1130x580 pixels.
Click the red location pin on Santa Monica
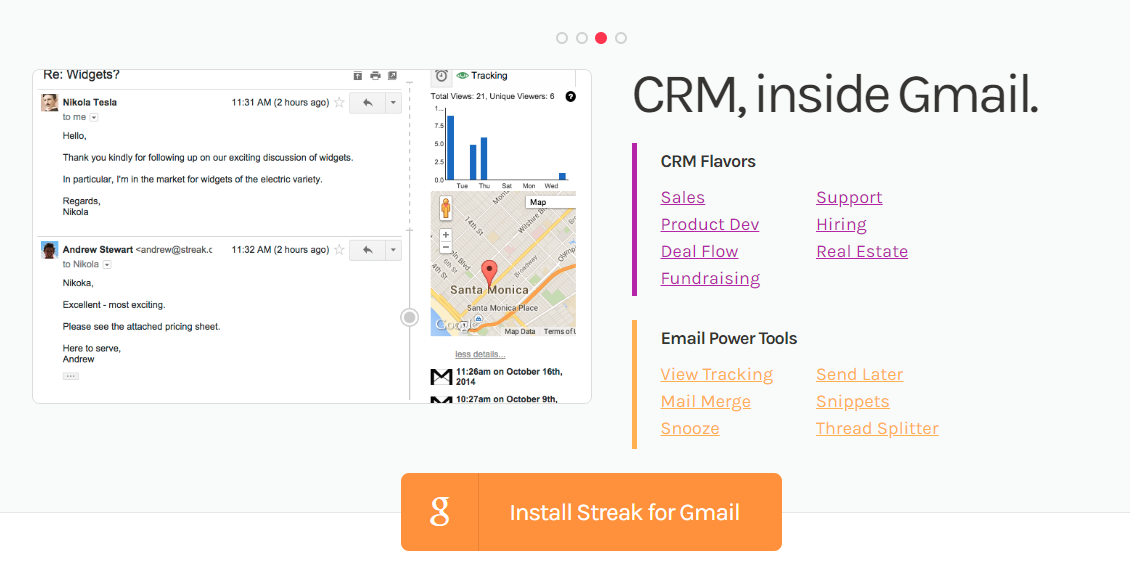click(489, 275)
